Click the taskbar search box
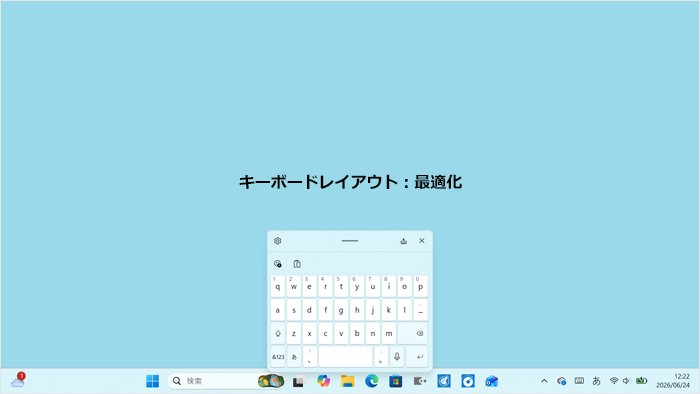 click(x=225, y=381)
